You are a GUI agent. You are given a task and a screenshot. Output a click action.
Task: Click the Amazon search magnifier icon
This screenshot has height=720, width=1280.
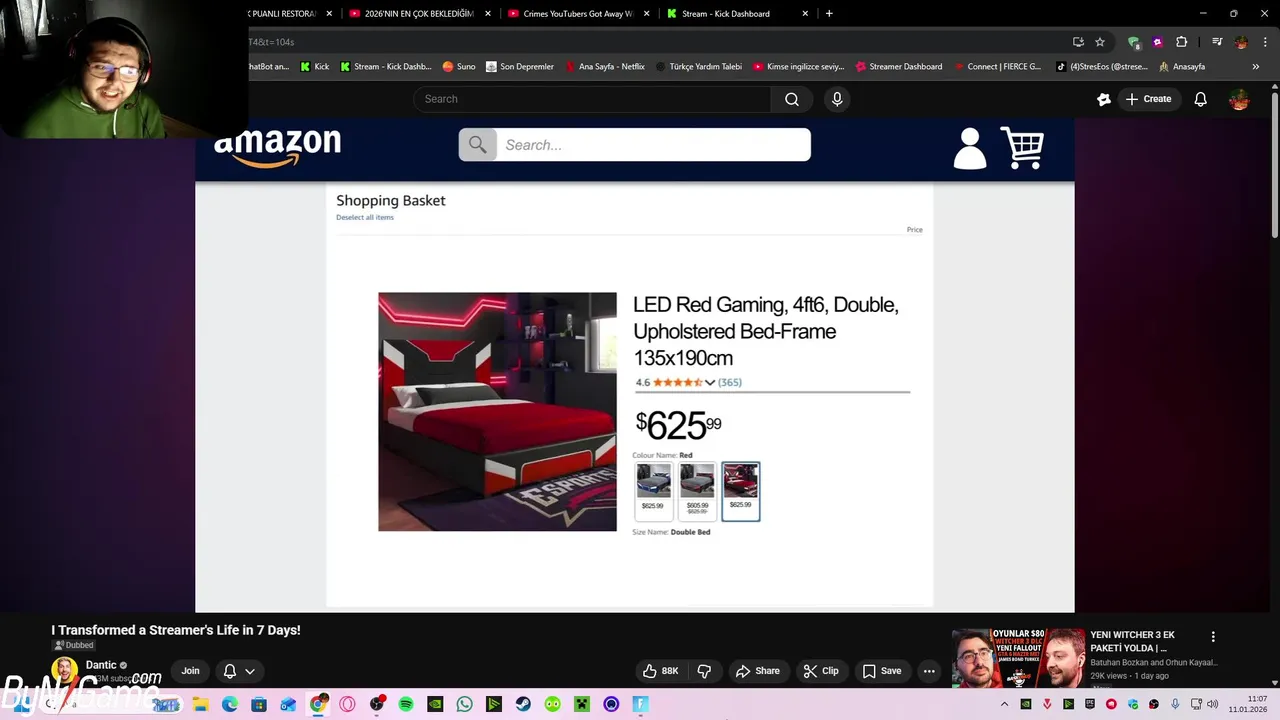pos(477,145)
